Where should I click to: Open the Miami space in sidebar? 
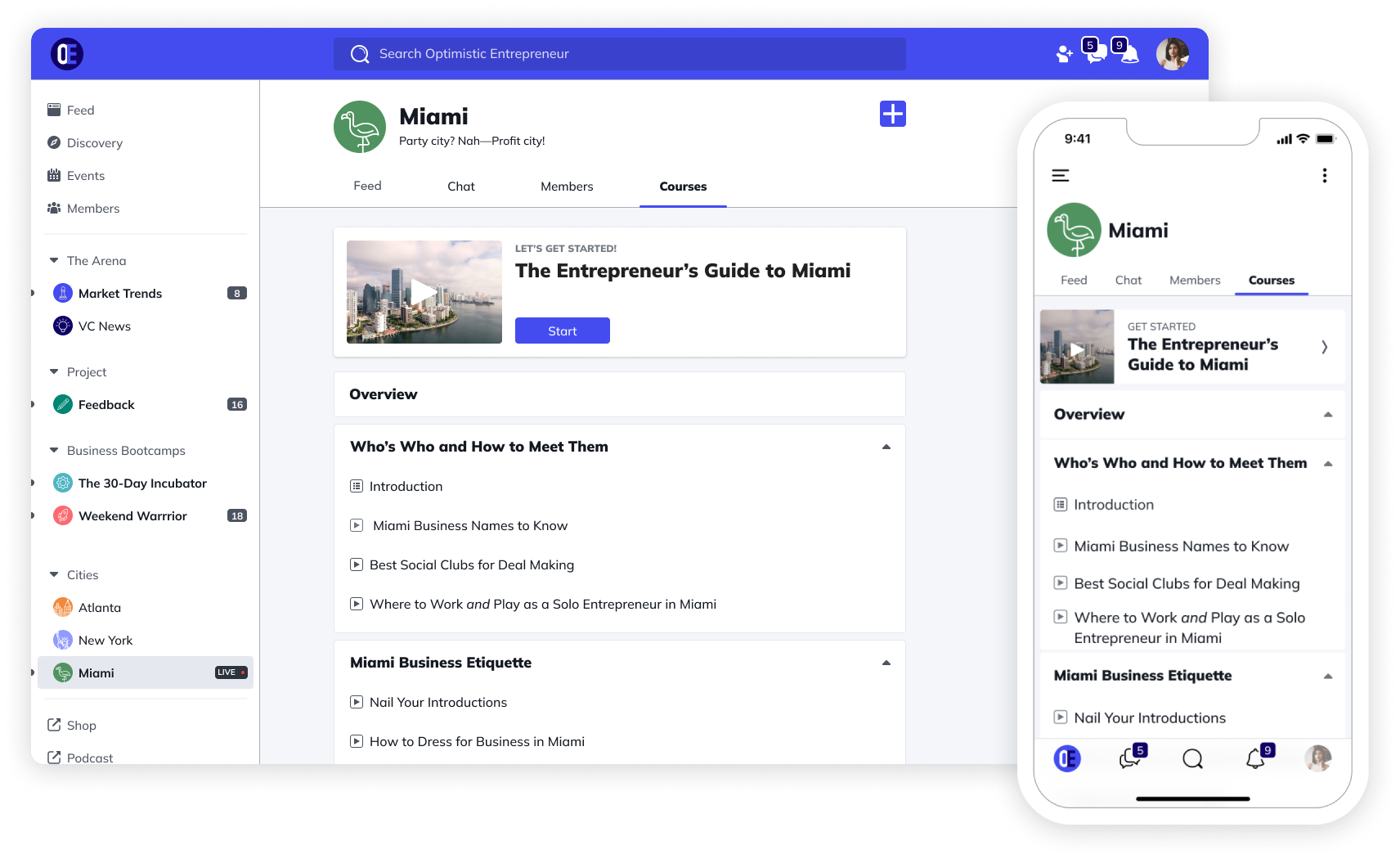coord(146,672)
